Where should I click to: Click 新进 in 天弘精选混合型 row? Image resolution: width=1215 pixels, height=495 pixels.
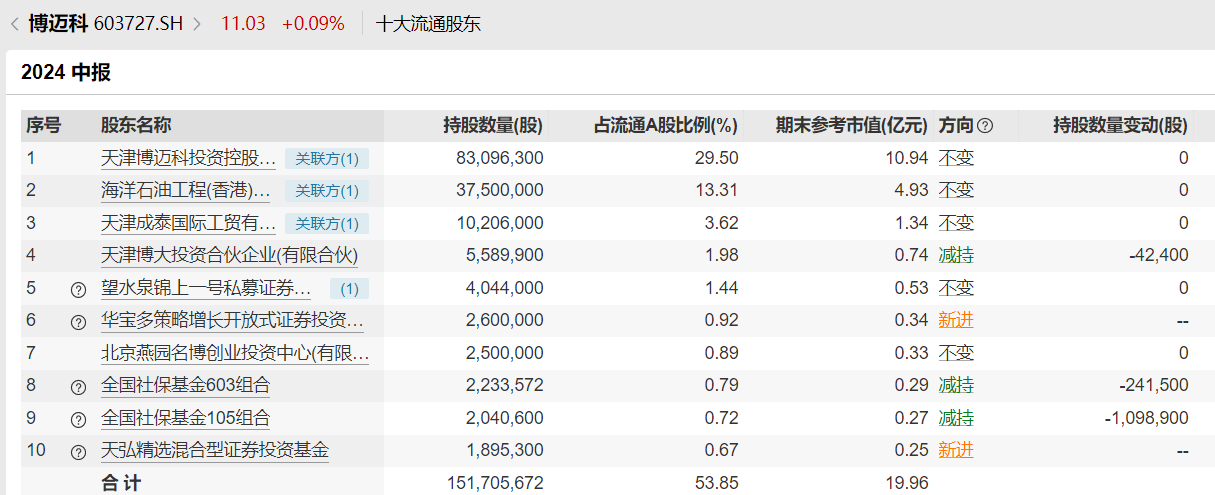[x=956, y=451]
